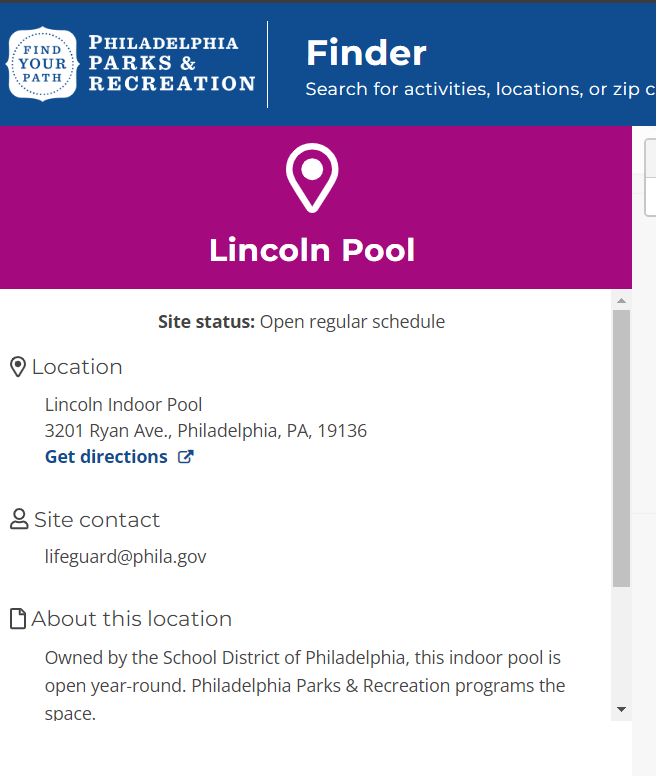This screenshot has height=776, width=656.
Task: Click the scrollbar up arrow
Action: click(621, 300)
